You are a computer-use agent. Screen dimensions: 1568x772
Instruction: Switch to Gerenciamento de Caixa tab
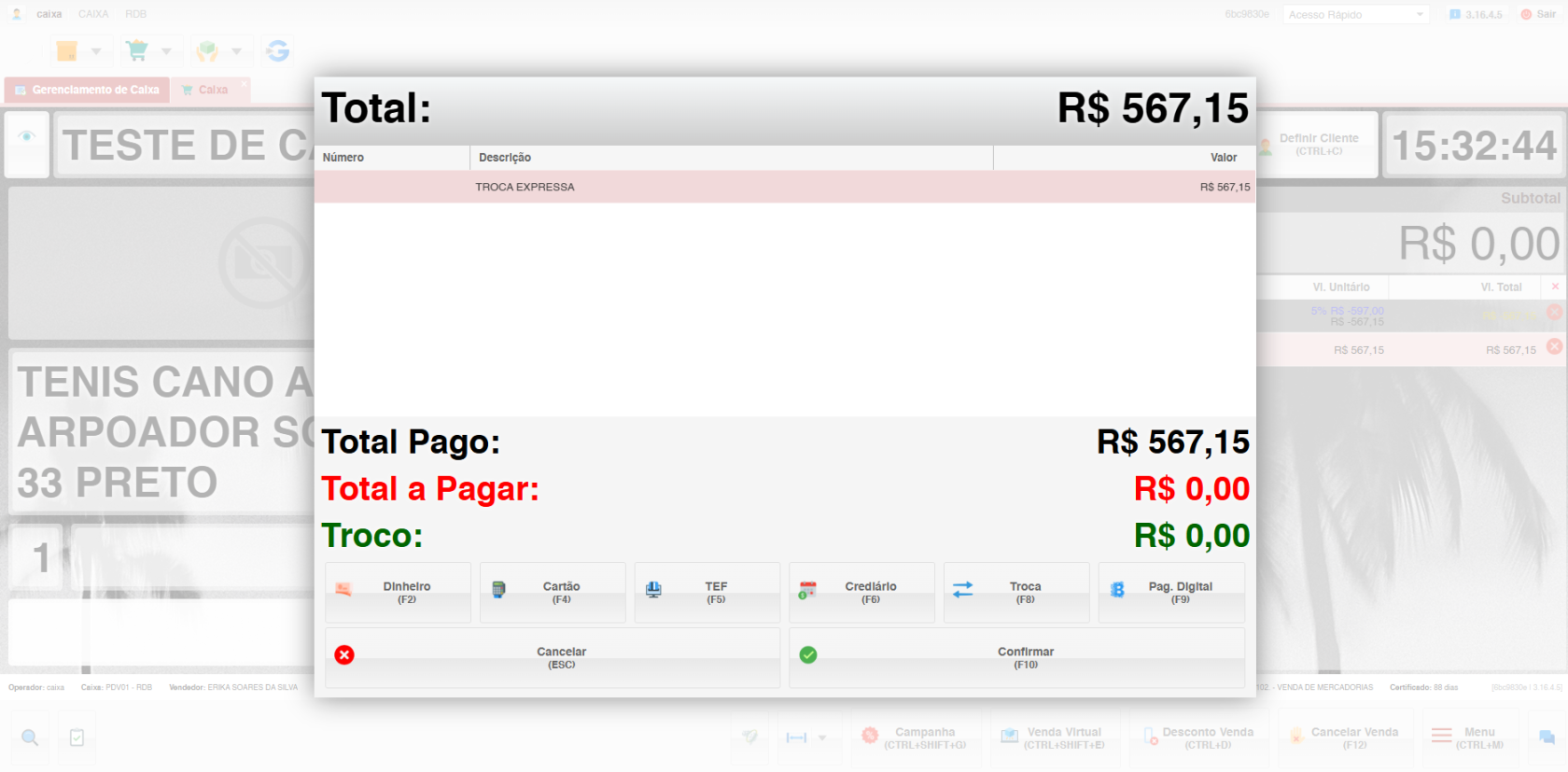[87, 90]
